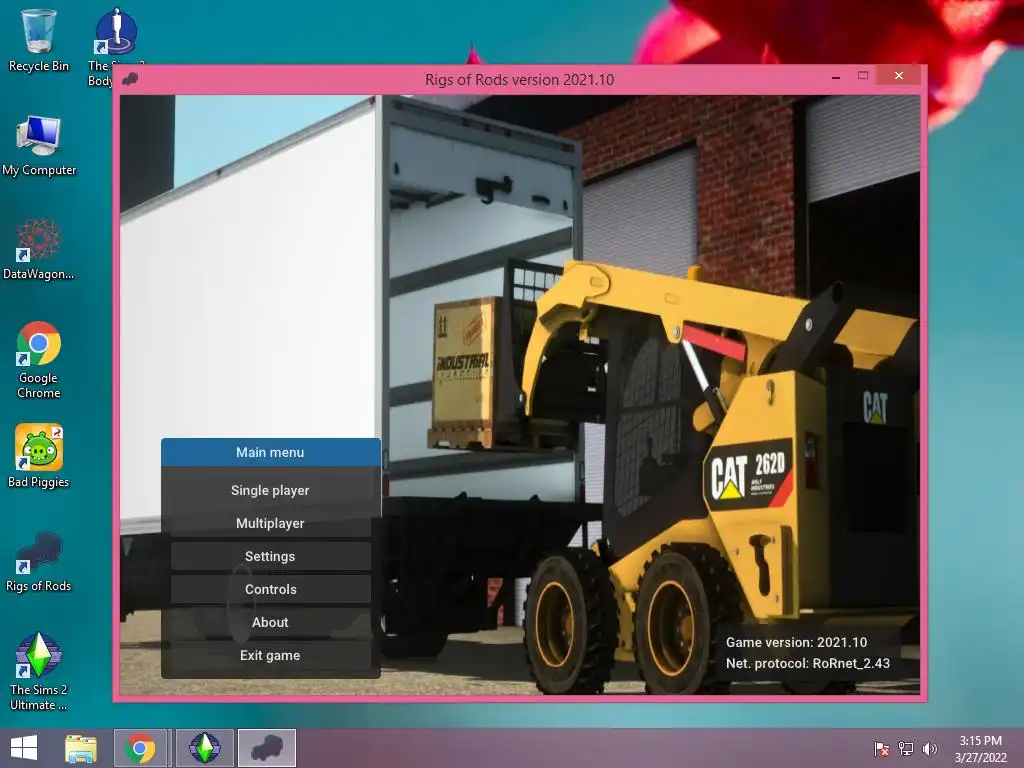This screenshot has width=1024, height=768.
Task: Minimize the Rigs of Rods window
Action: click(836, 76)
